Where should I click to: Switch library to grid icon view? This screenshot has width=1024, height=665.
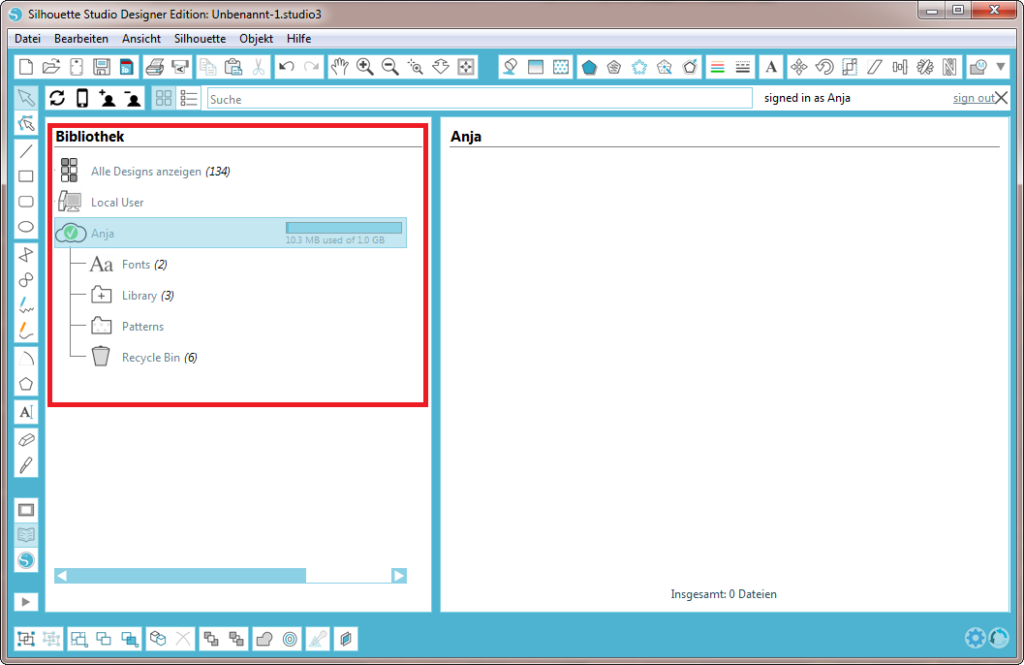[x=163, y=98]
